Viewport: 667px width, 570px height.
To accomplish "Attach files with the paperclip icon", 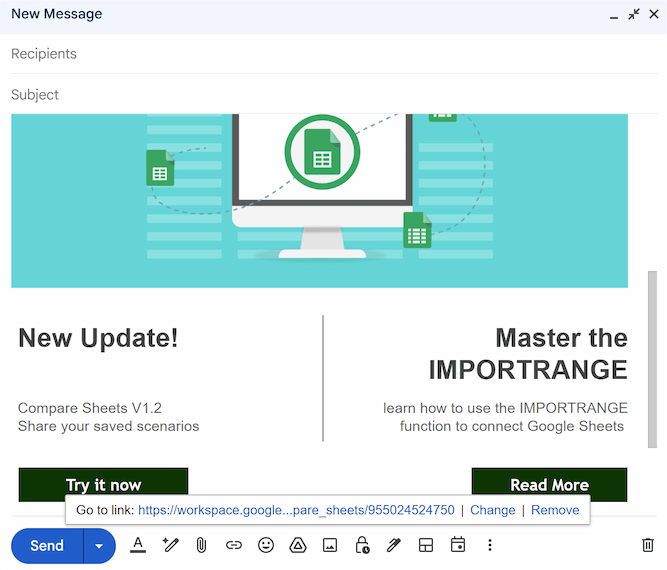I will tap(201, 545).
